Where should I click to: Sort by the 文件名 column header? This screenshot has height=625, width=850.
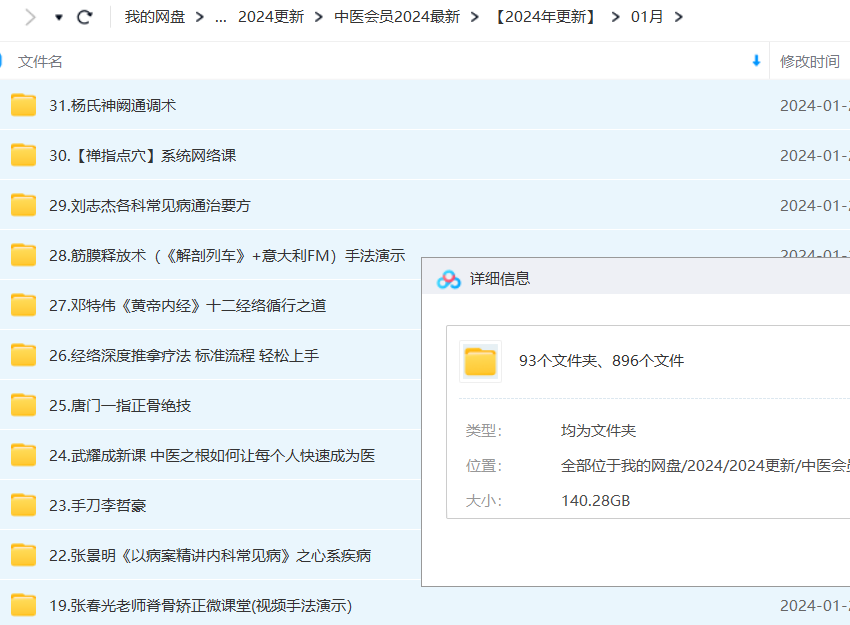pyautogui.click(x=41, y=61)
